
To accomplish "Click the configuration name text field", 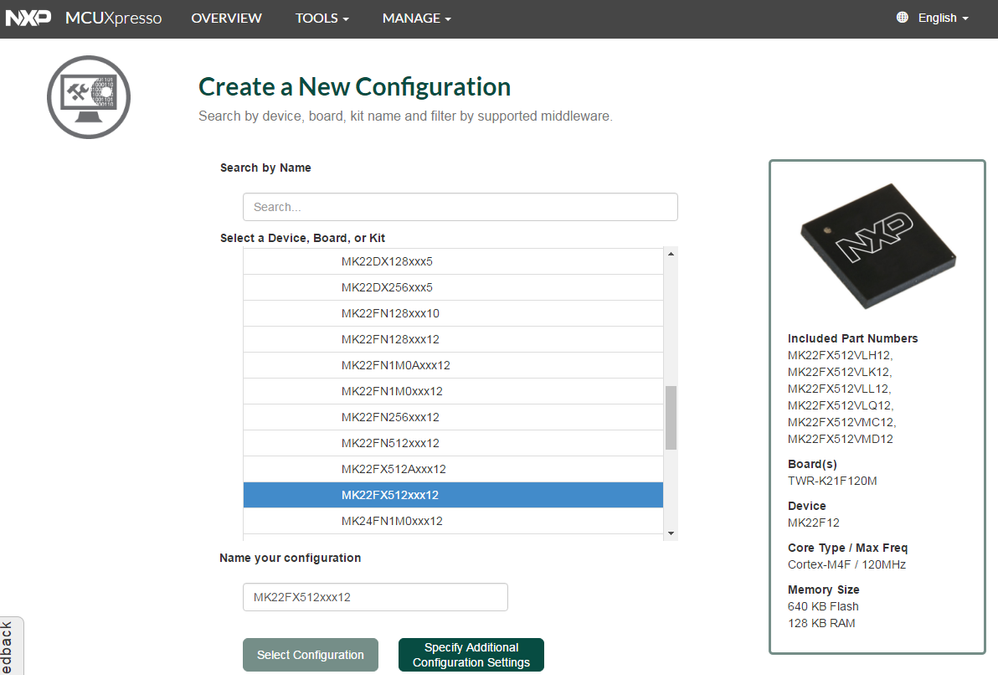I will pyautogui.click(x=375, y=597).
